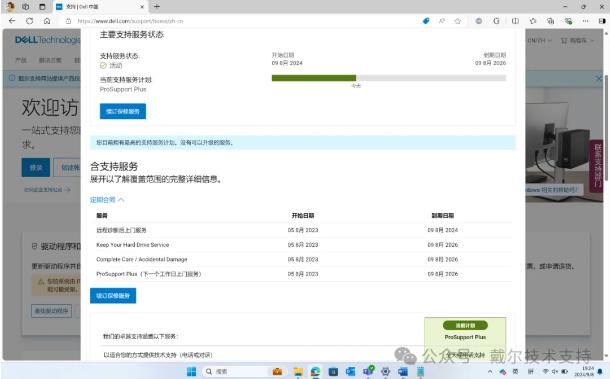
Task: Click the ProSupport Plus label in plan card
Action: (x=465, y=337)
